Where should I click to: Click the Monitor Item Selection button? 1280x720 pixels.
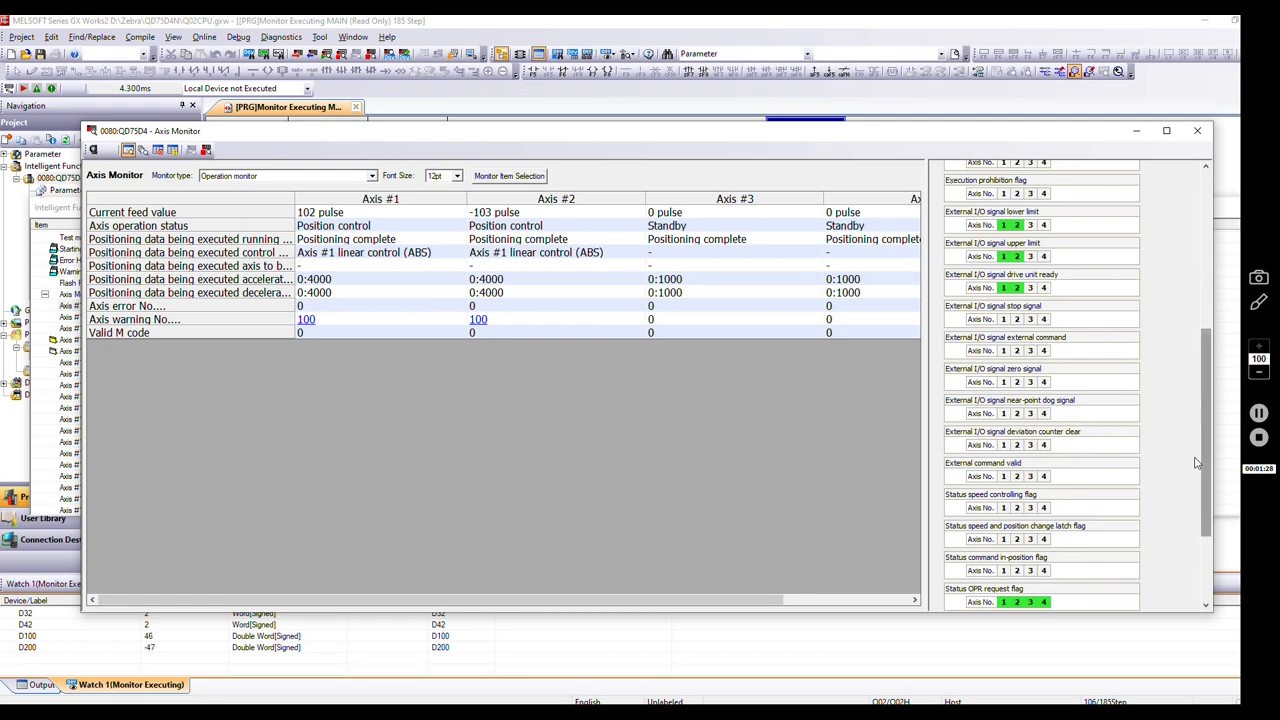(x=509, y=176)
